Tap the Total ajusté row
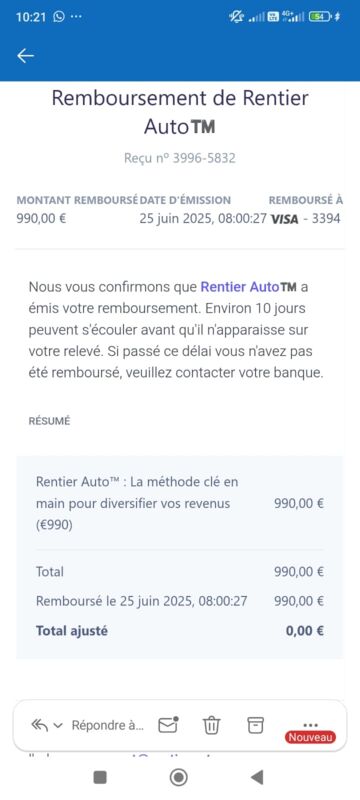This screenshot has width=360, height=800. [179, 631]
